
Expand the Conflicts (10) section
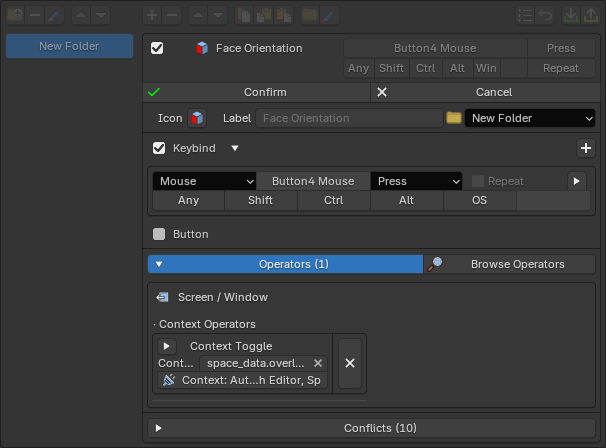(371, 428)
